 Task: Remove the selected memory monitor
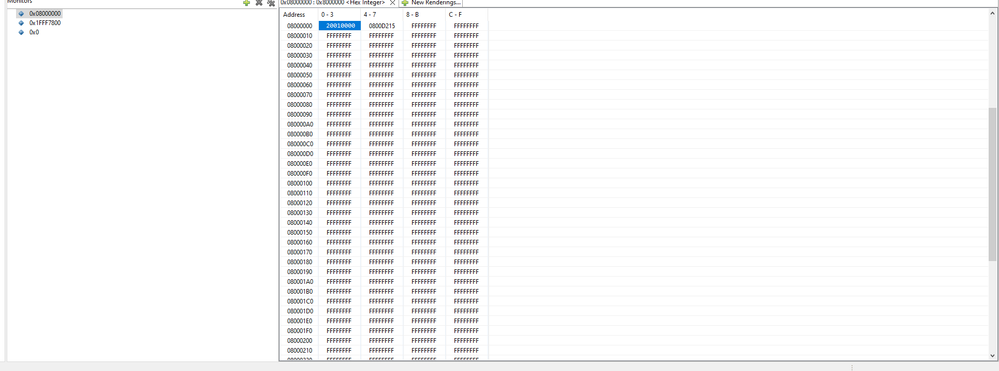pyautogui.click(x=259, y=3)
